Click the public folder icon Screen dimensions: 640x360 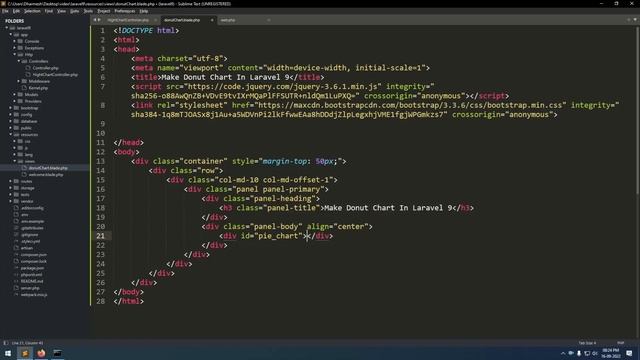[16, 128]
